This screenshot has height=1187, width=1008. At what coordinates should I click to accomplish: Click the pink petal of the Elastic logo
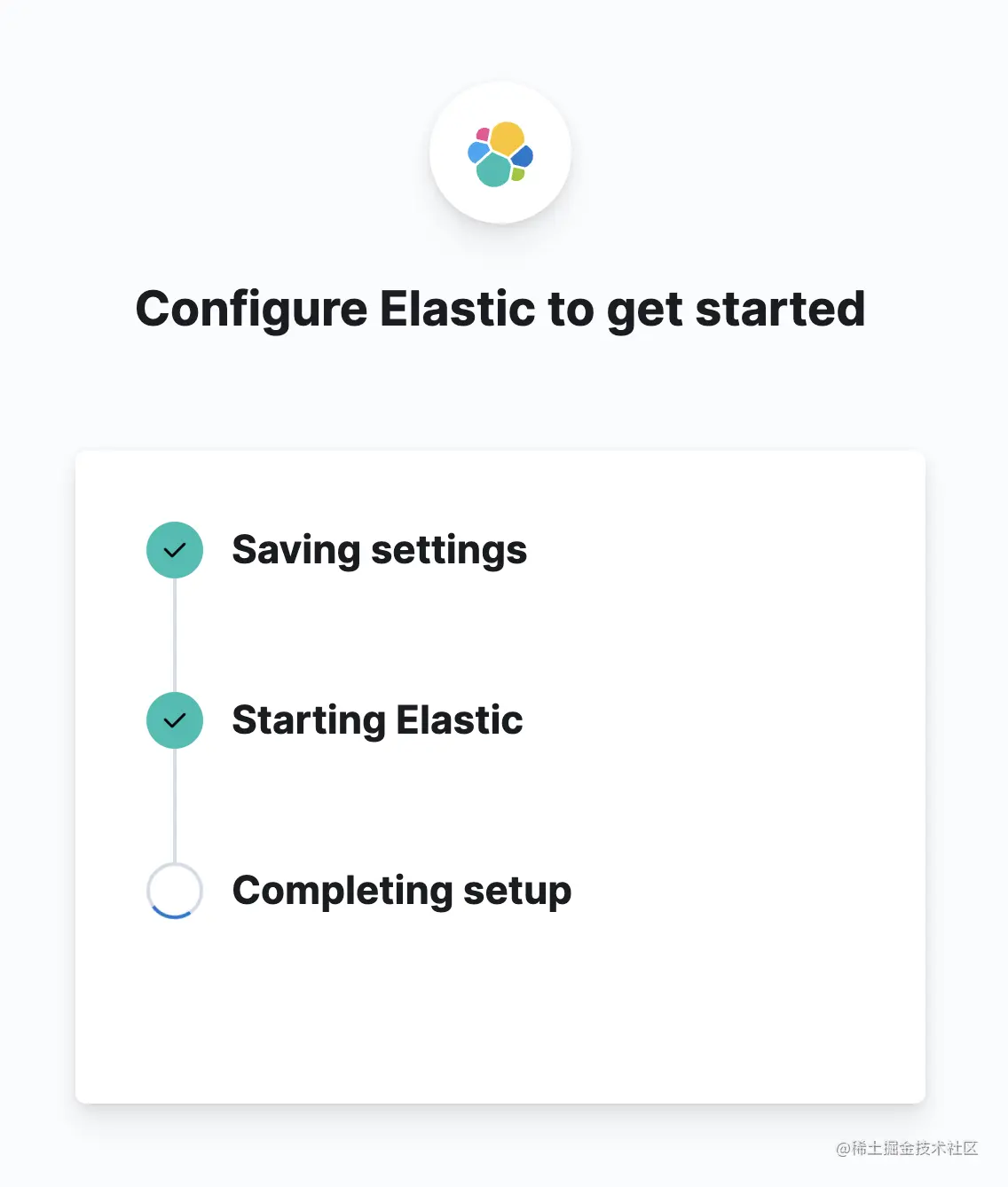483,134
